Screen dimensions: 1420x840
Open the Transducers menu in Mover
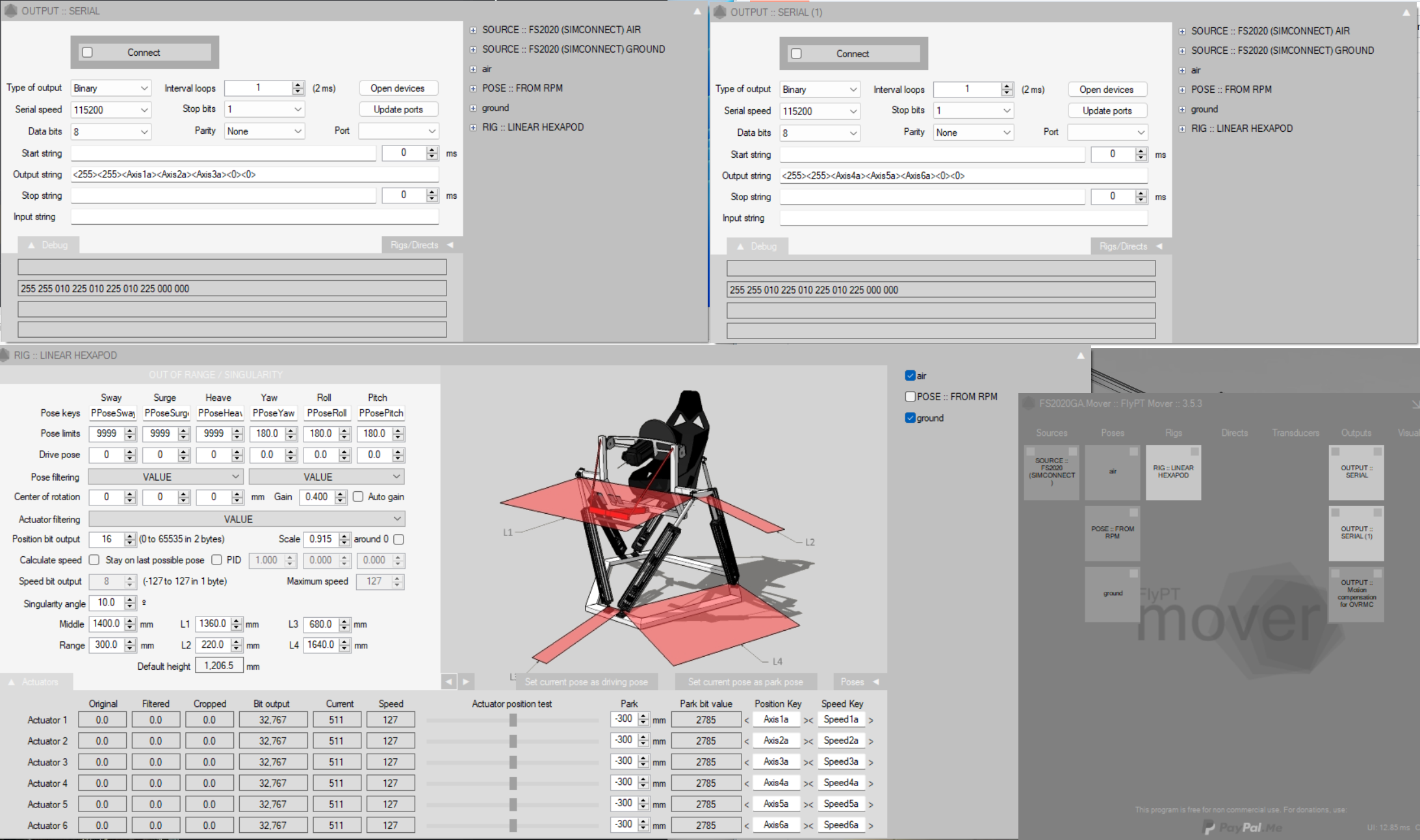pos(1296,433)
